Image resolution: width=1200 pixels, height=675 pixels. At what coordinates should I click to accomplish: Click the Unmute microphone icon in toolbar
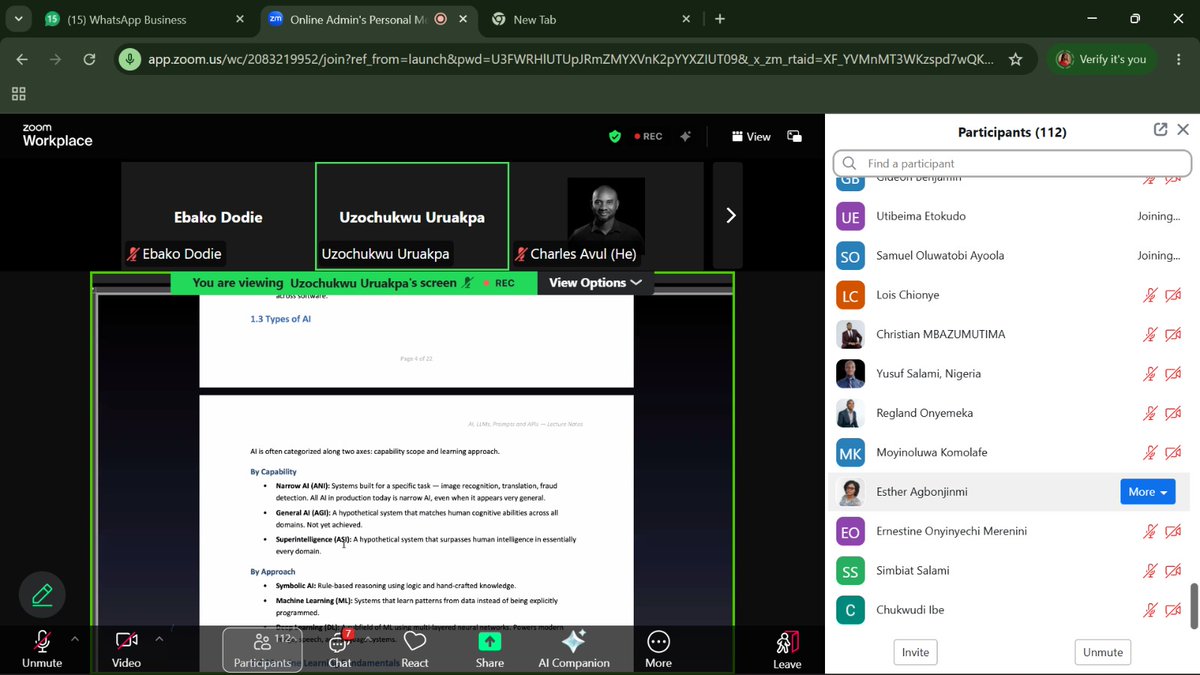pos(42,641)
